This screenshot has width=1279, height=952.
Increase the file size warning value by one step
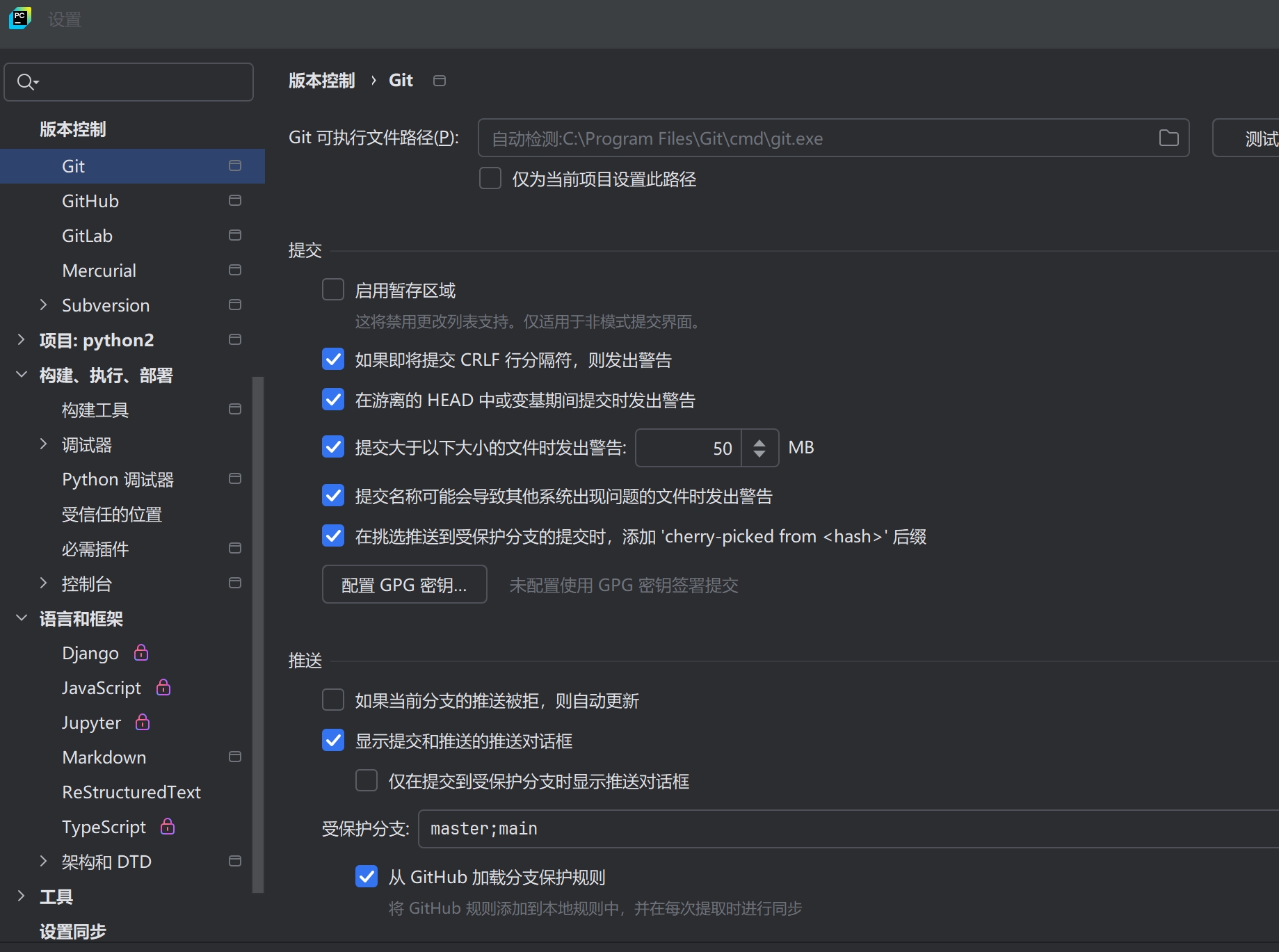point(759,442)
